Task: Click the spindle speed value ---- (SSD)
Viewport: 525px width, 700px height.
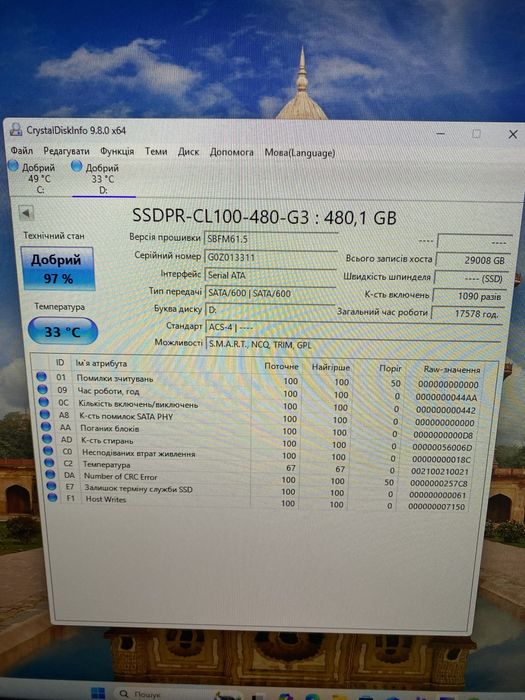Action: click(471, 279)
